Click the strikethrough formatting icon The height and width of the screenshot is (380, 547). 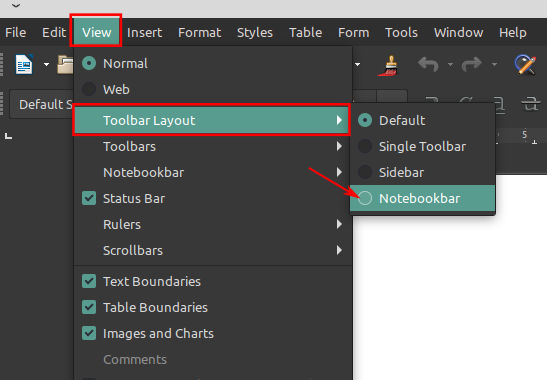point(530,104)
